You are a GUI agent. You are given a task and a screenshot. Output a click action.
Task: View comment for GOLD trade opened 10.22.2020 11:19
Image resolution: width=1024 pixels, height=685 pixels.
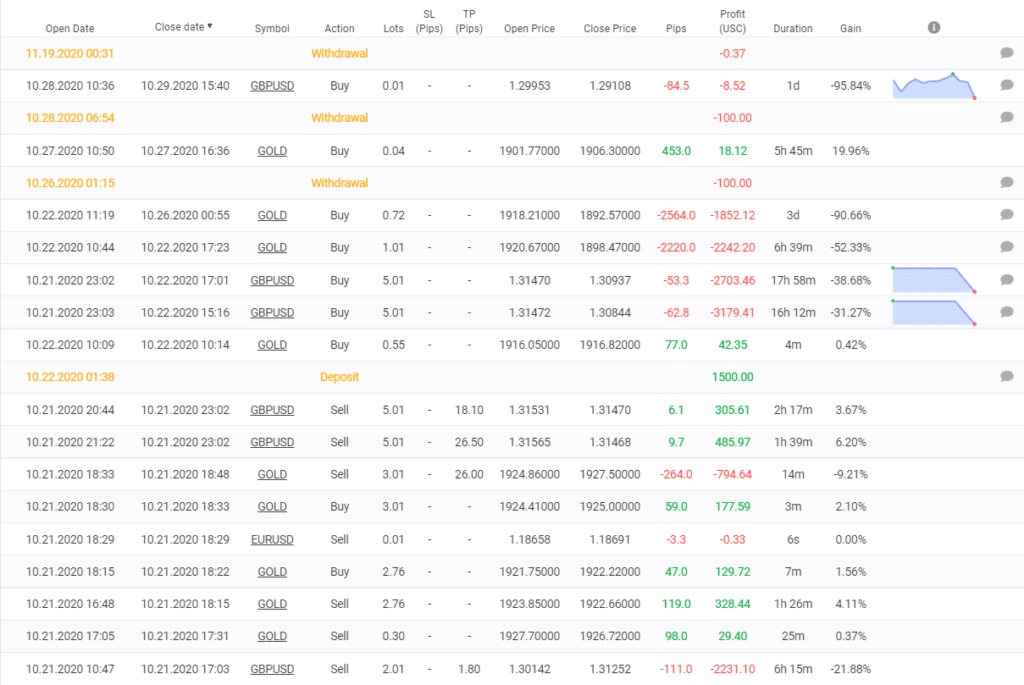coord(1007,215)
